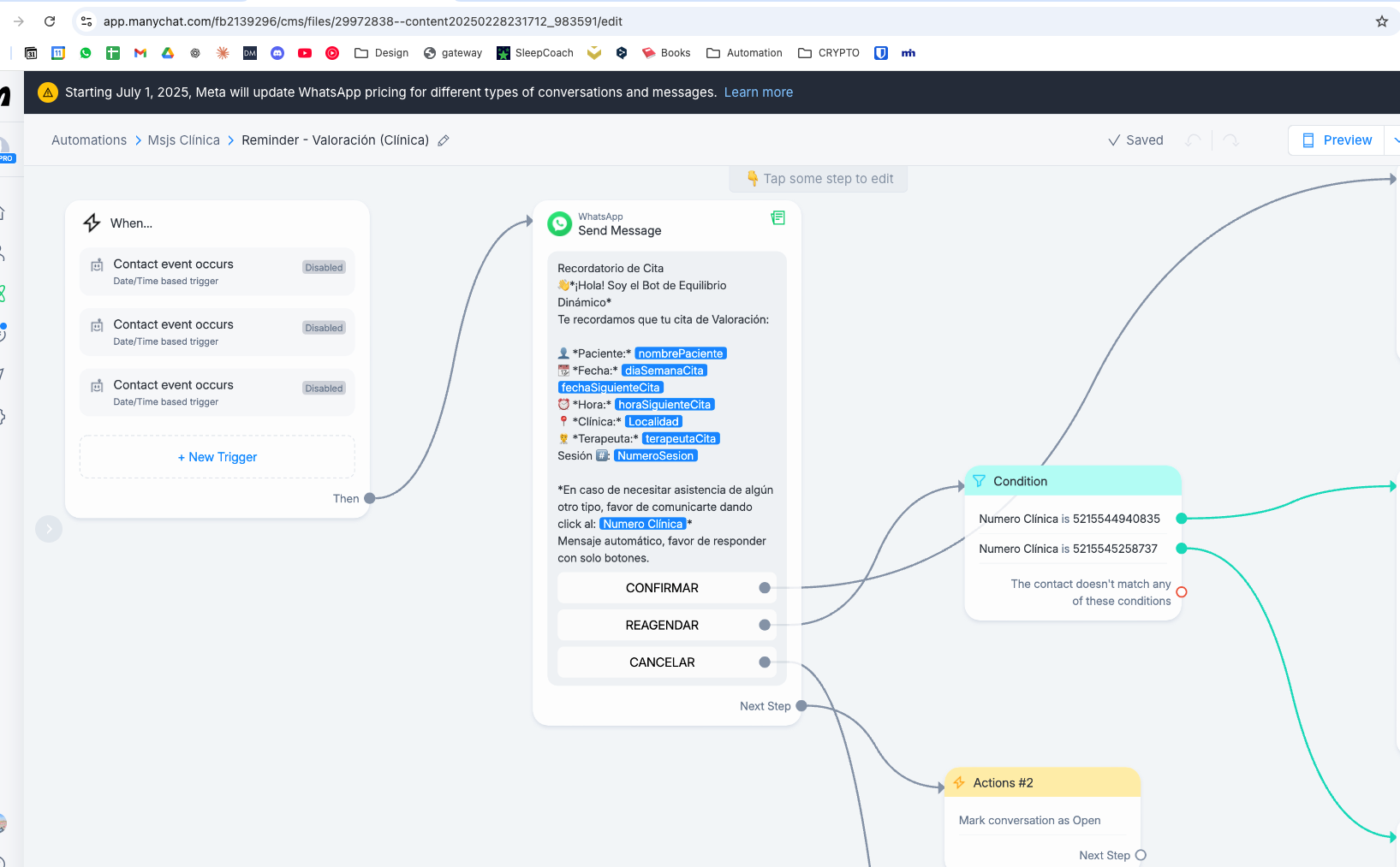Edit automation name with pencil icon
The width and height of the screenshot is (1400, 867).
(x=444, y=140)
